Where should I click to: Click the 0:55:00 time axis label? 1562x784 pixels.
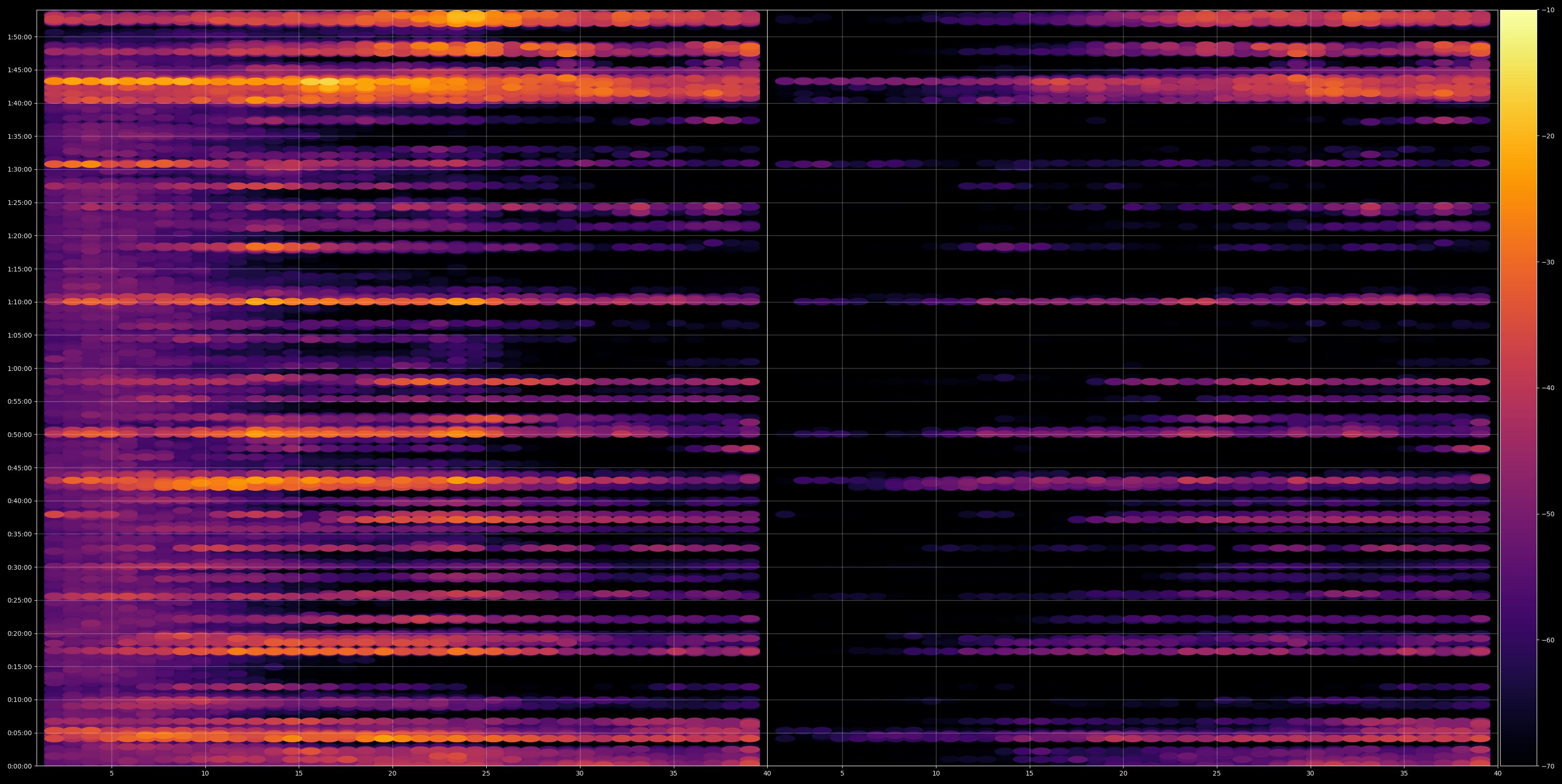point(19,401)
